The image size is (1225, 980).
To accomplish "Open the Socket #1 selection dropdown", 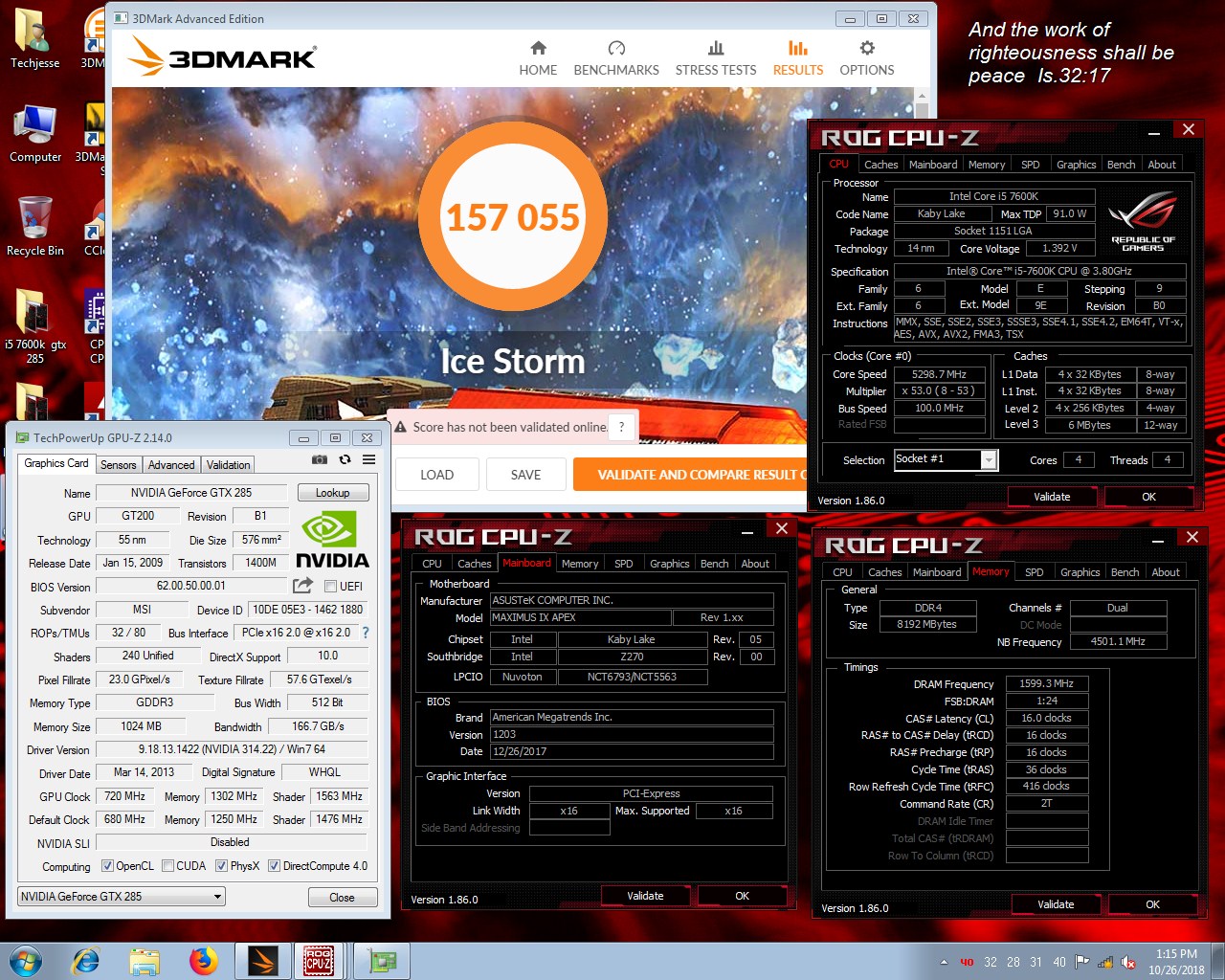I will pos(946,459).
